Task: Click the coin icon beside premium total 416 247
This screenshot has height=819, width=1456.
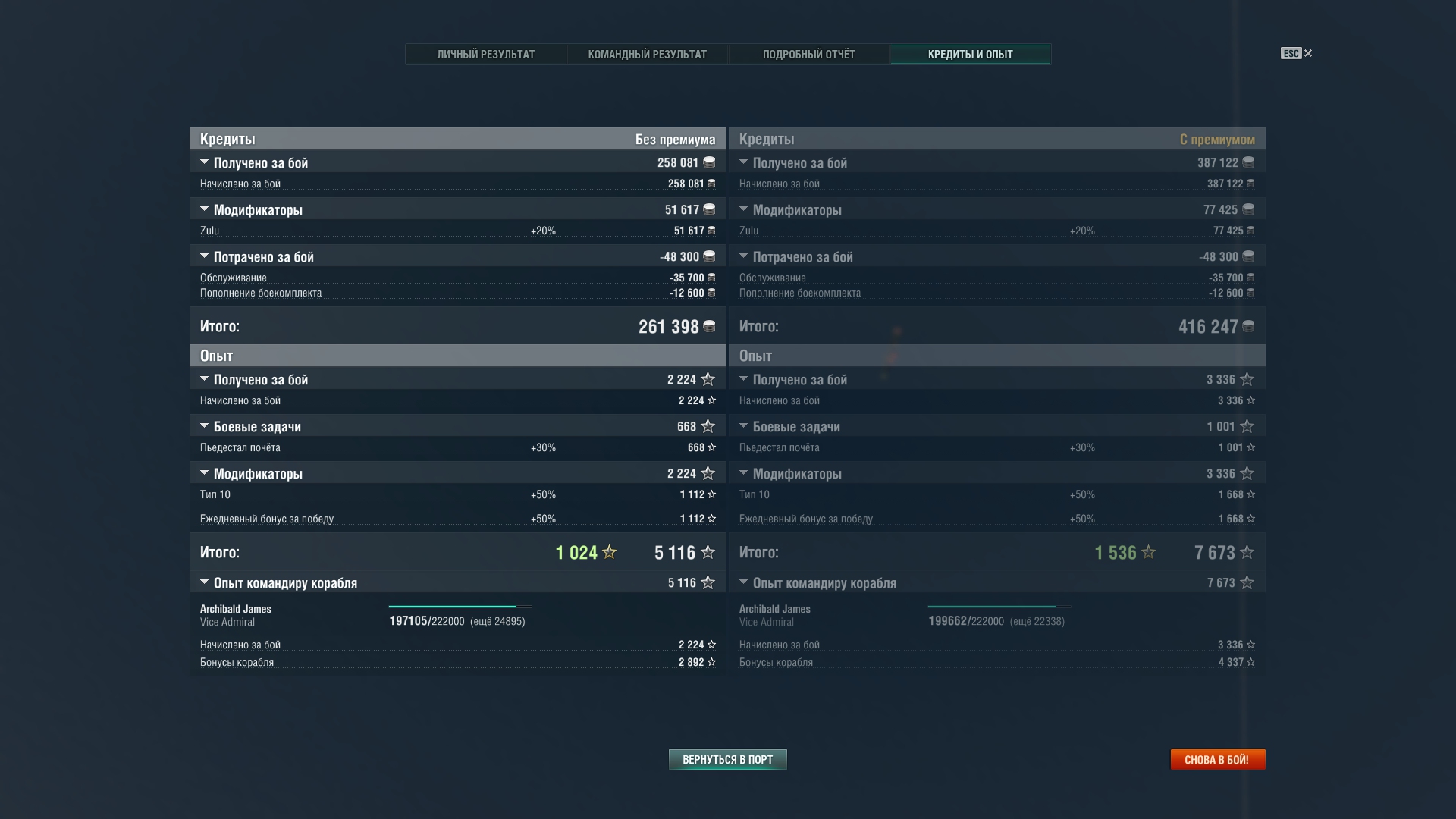Action: (x=1248, y=326)
